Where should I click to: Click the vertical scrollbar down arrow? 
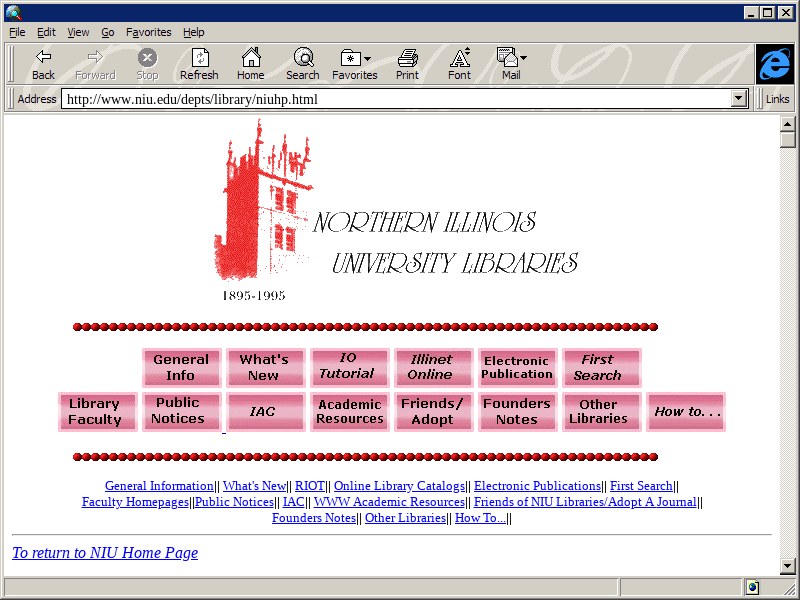click(787, 567)
